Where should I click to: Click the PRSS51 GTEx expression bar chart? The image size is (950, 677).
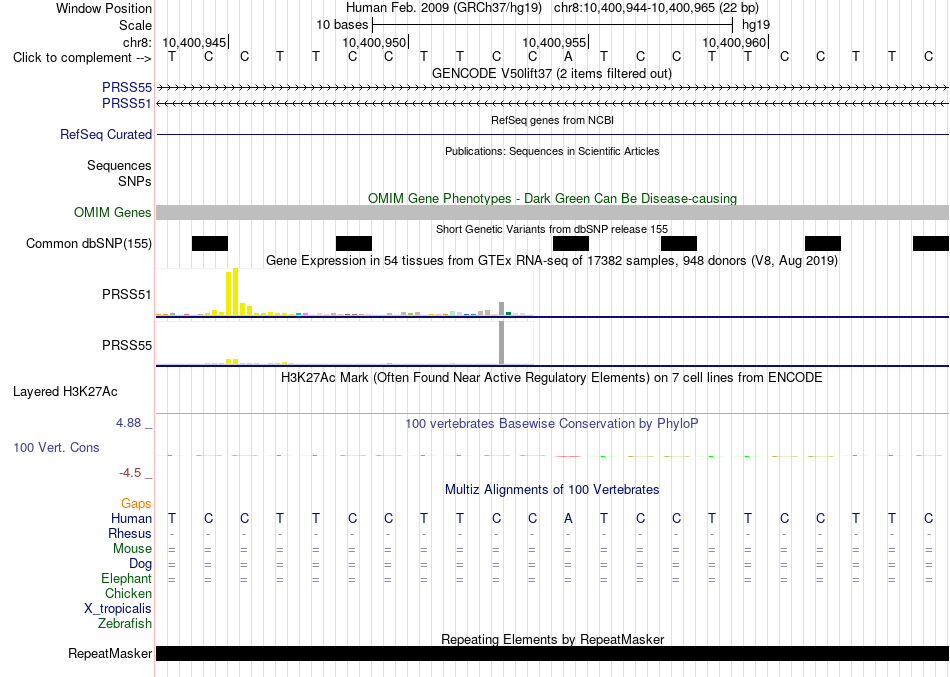(x=345, y=292)
